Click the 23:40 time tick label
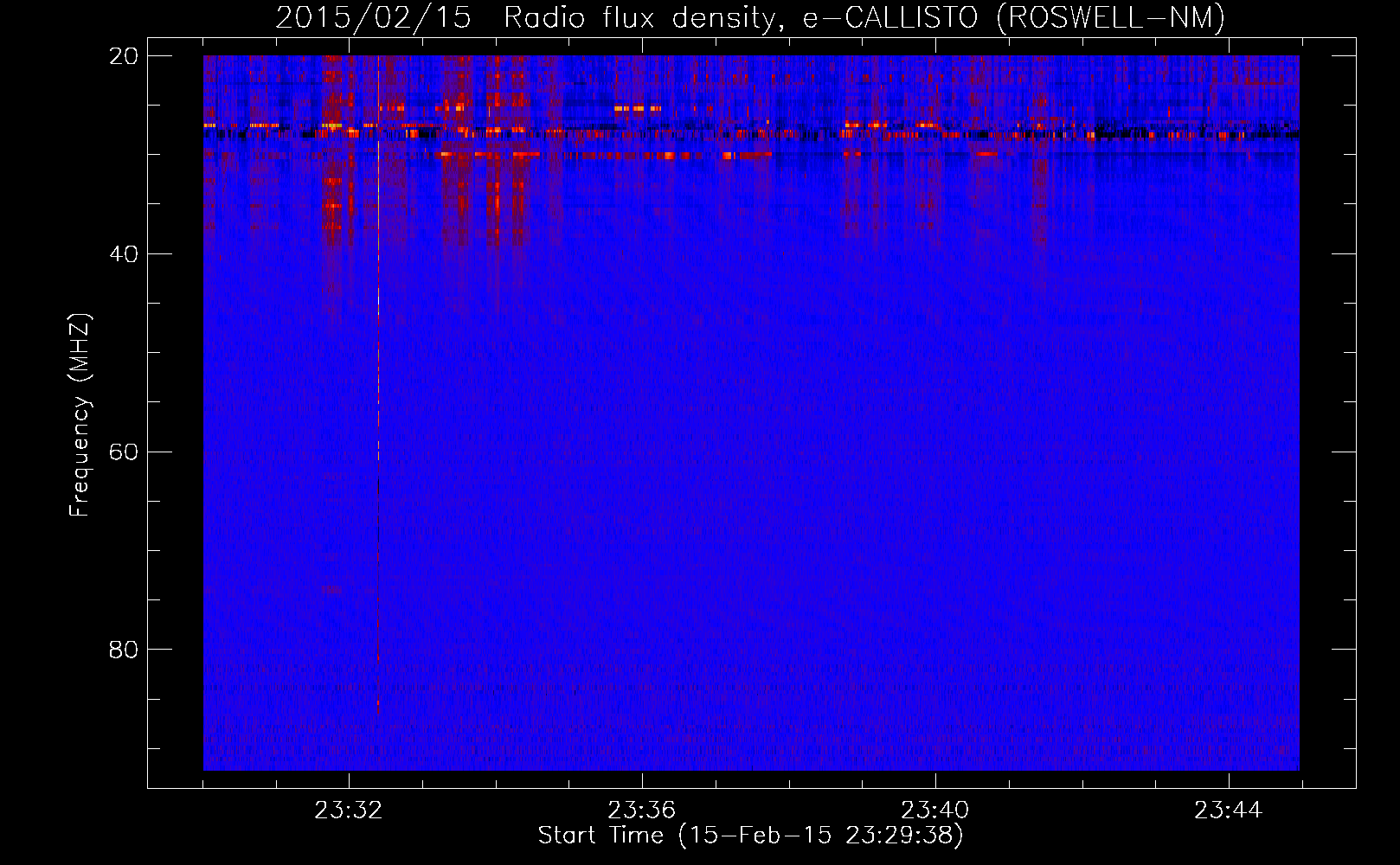1400x865 pixels. pos(935,811)
